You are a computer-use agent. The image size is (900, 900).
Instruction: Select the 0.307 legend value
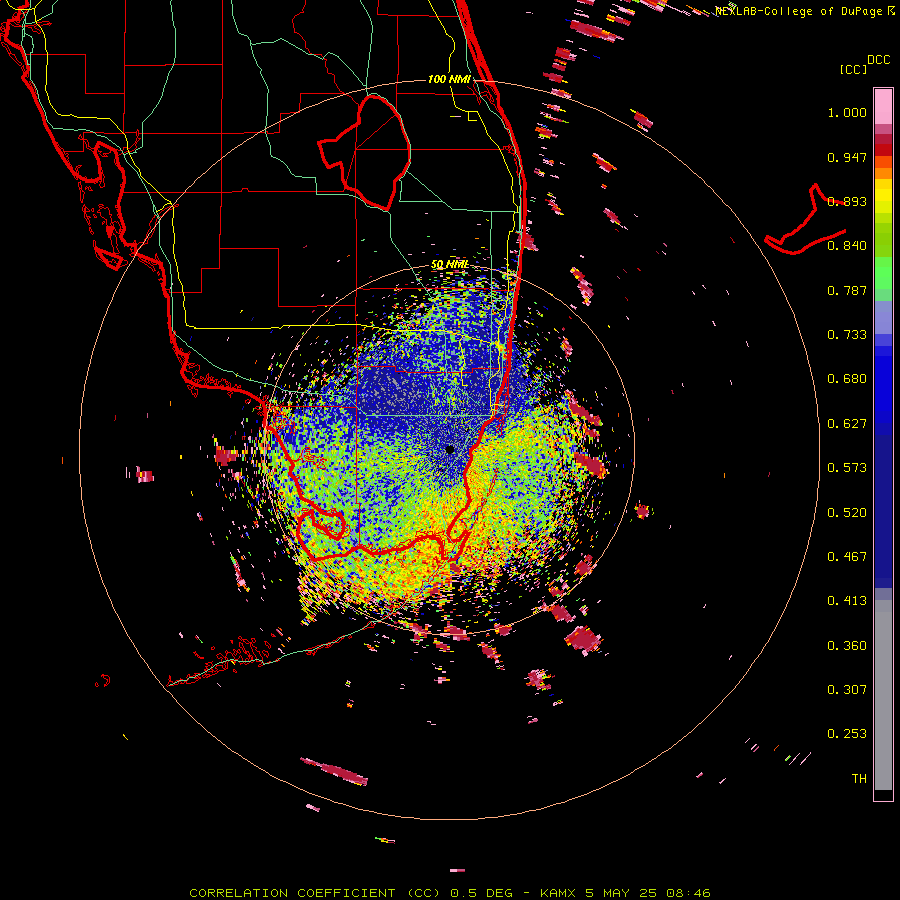tap(847, 690)
